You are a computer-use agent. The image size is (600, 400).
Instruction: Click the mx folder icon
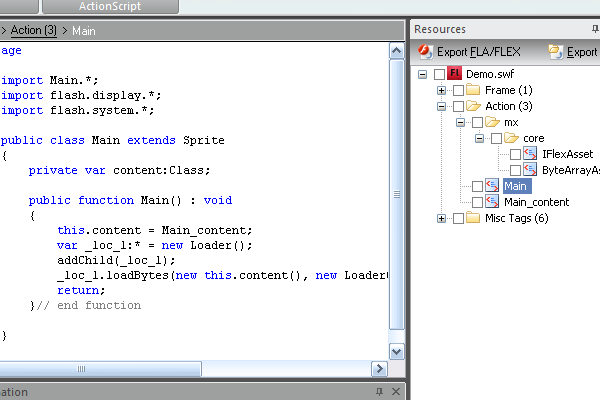[492, 122]
